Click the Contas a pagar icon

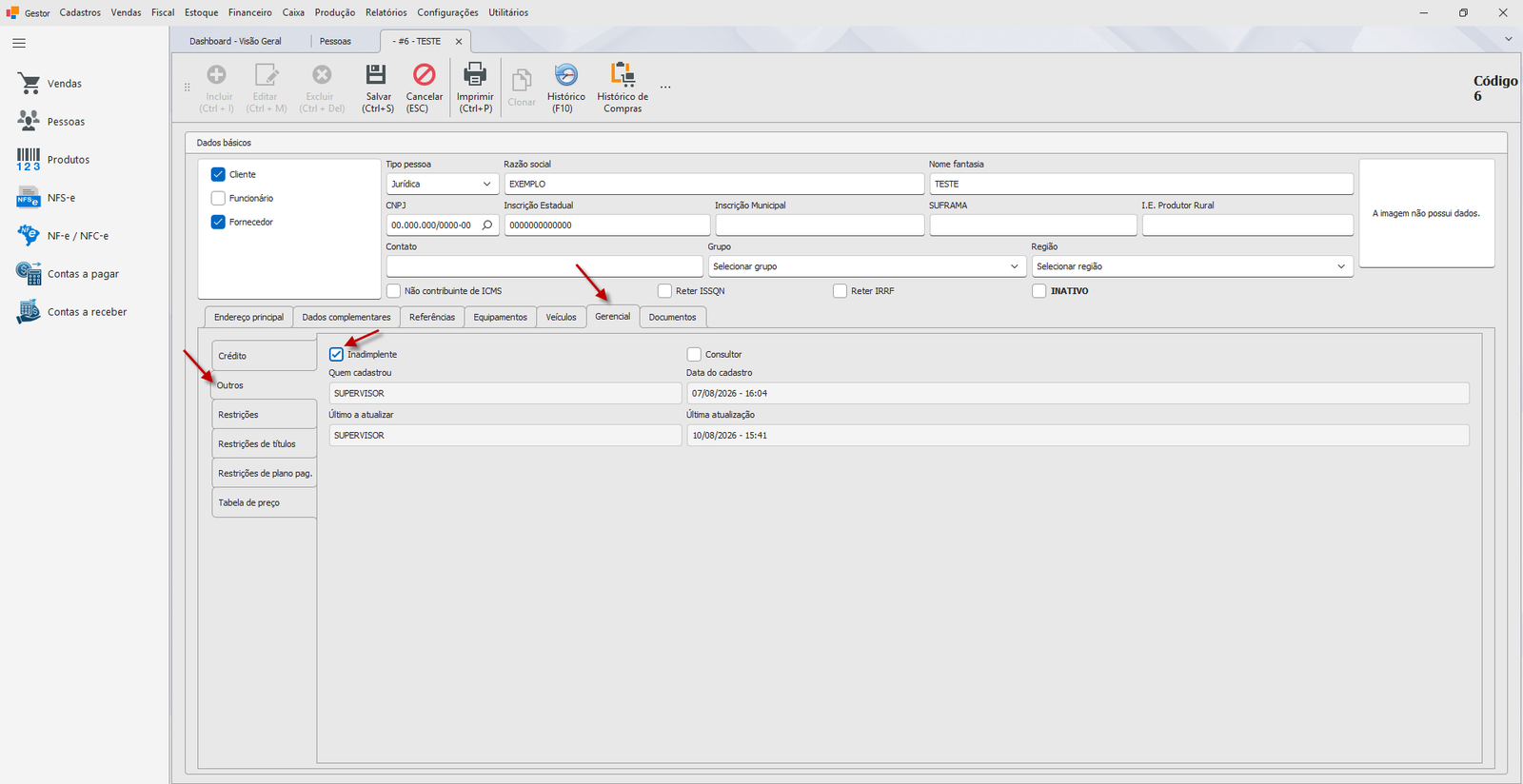coord(29,273)
